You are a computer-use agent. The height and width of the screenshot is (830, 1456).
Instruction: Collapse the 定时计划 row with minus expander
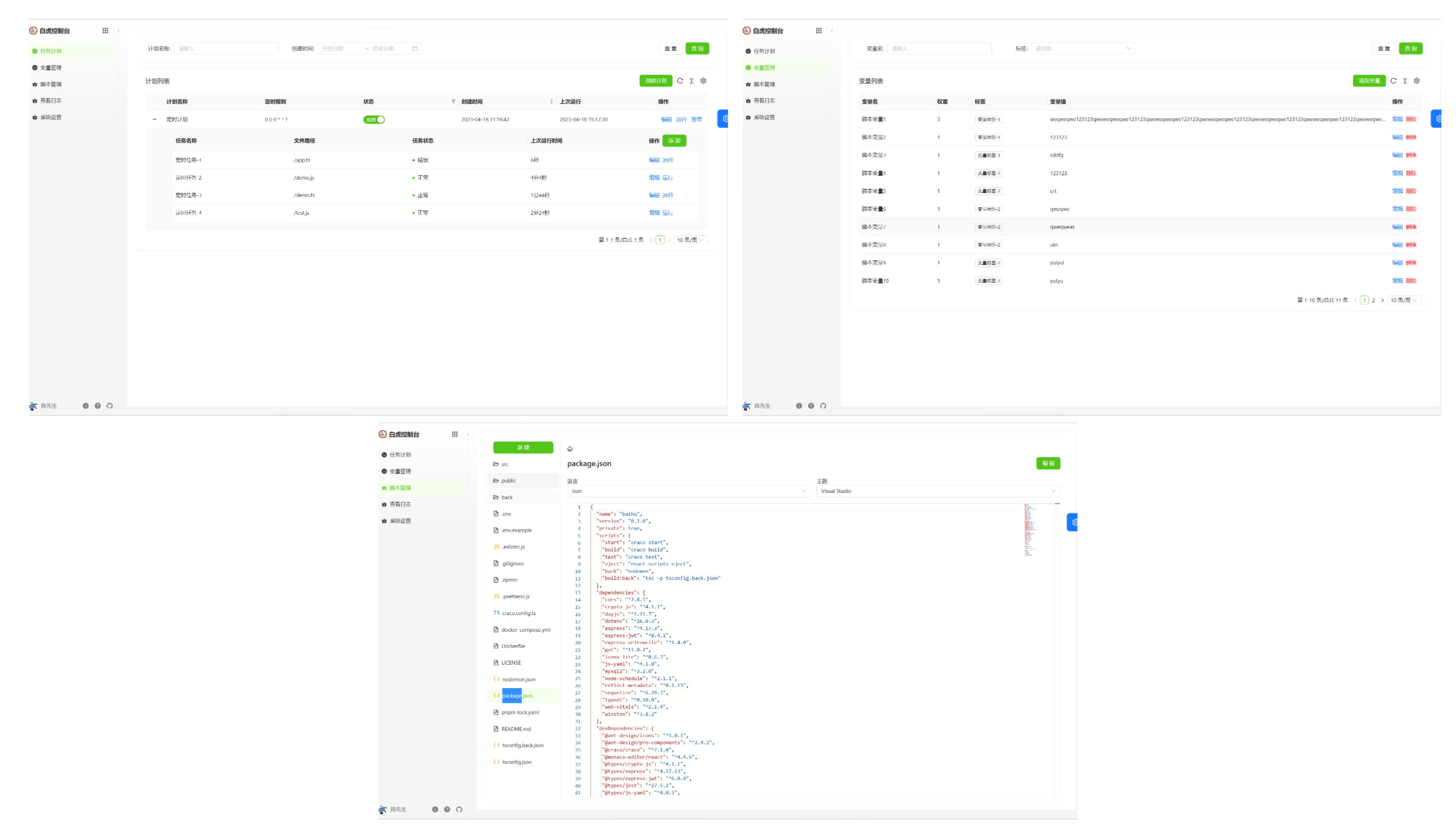154,120
